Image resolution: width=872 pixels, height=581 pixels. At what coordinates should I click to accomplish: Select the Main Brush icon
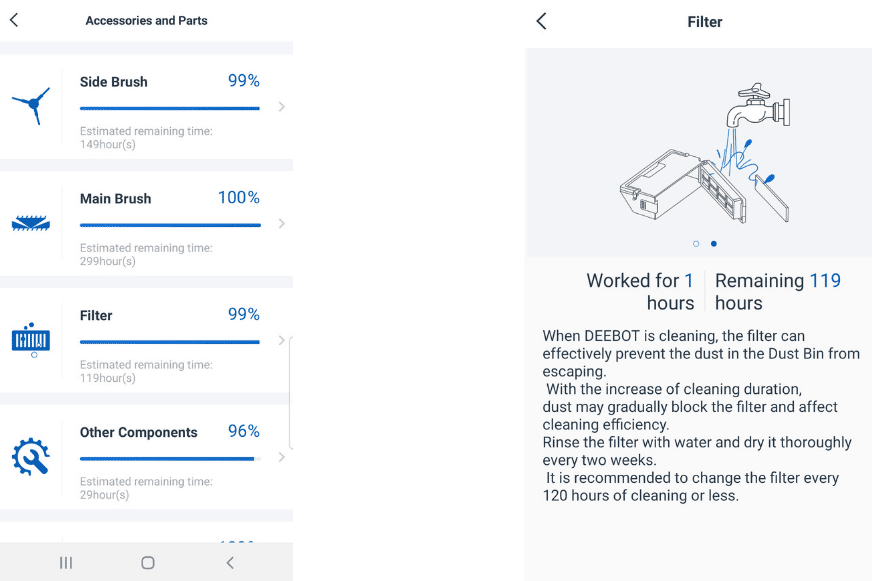[x=31, y=224]
